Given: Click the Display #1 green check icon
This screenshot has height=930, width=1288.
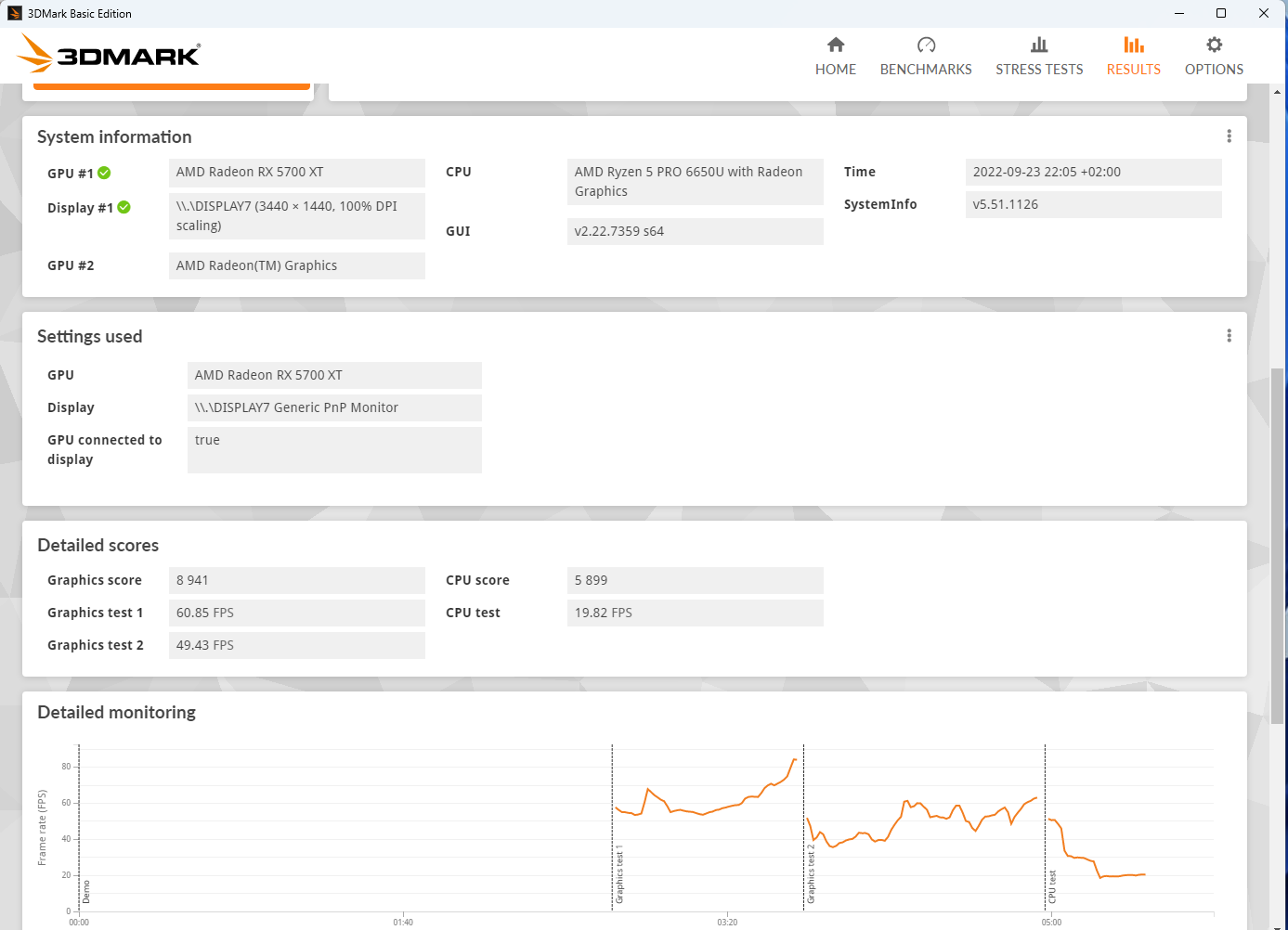Looking at the screenshot, I should click(x=124, y=207).
